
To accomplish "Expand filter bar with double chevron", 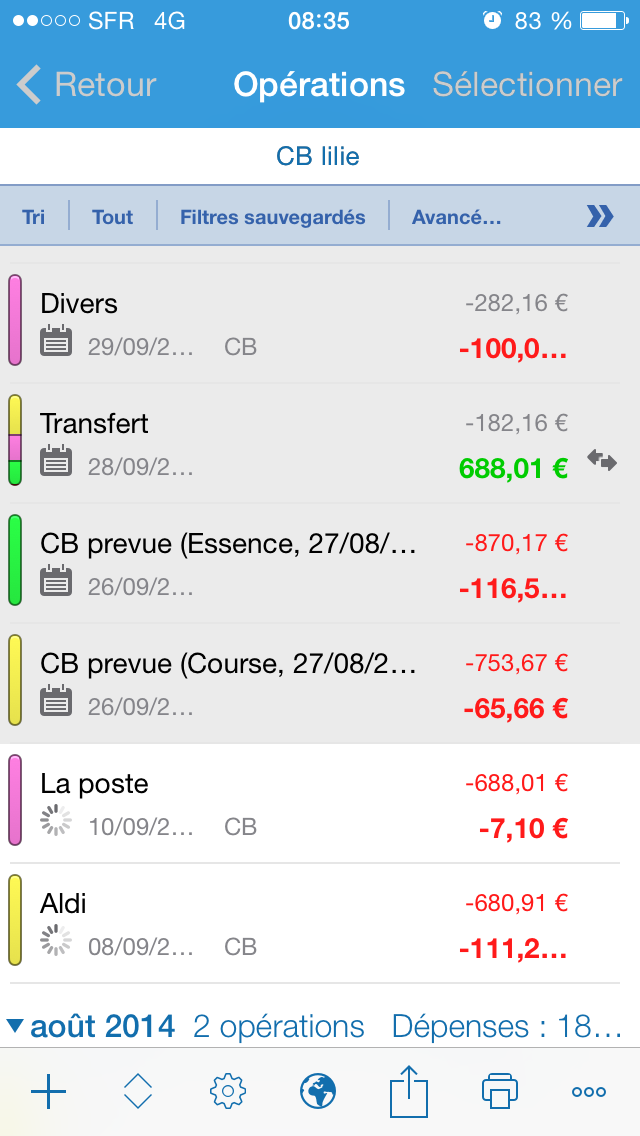I will coord(599,216).
